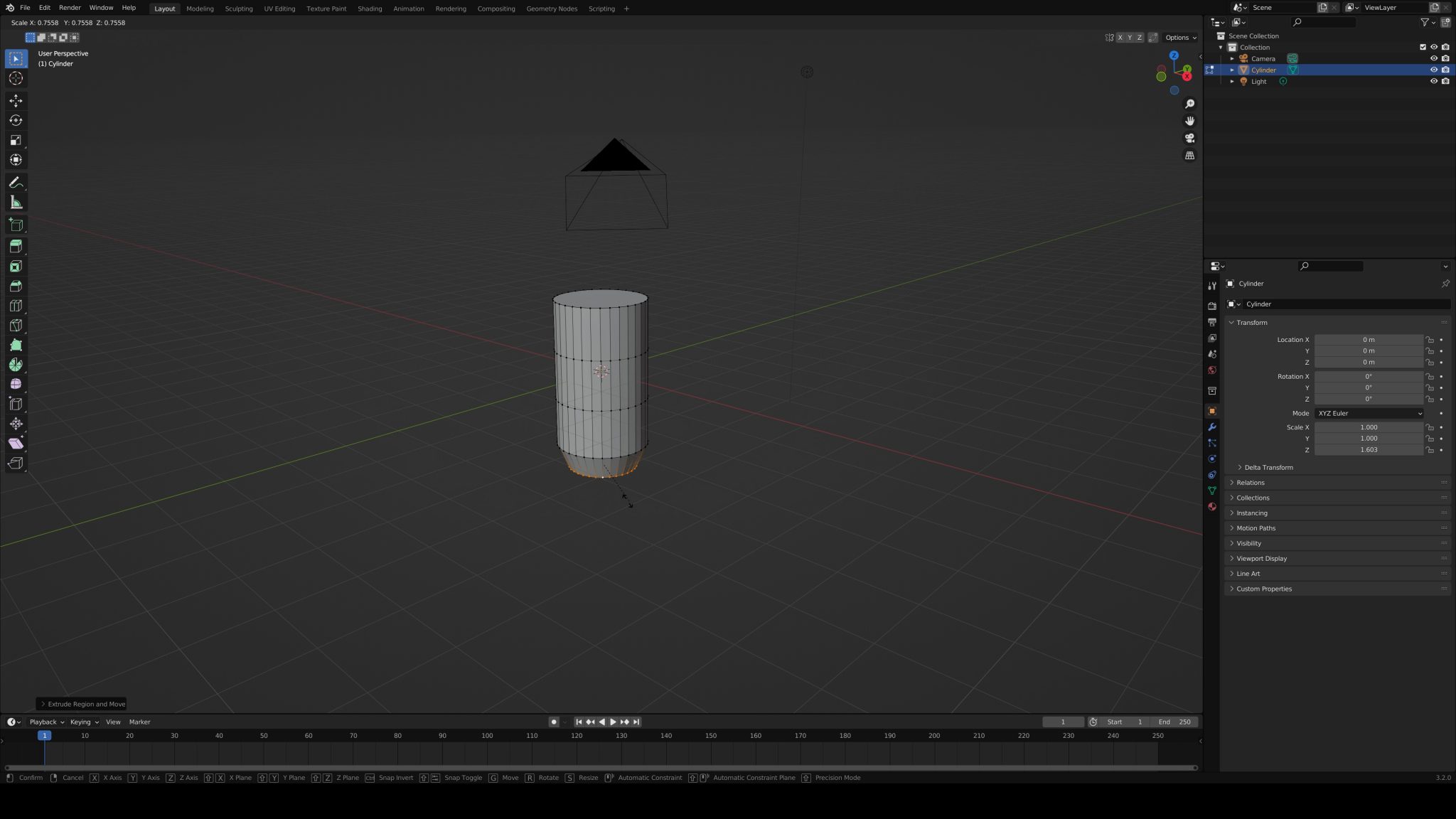This screenshot has height=819, width=1456.
Task: Switch to the Shading workspace tab
Action: click(370, 9)
